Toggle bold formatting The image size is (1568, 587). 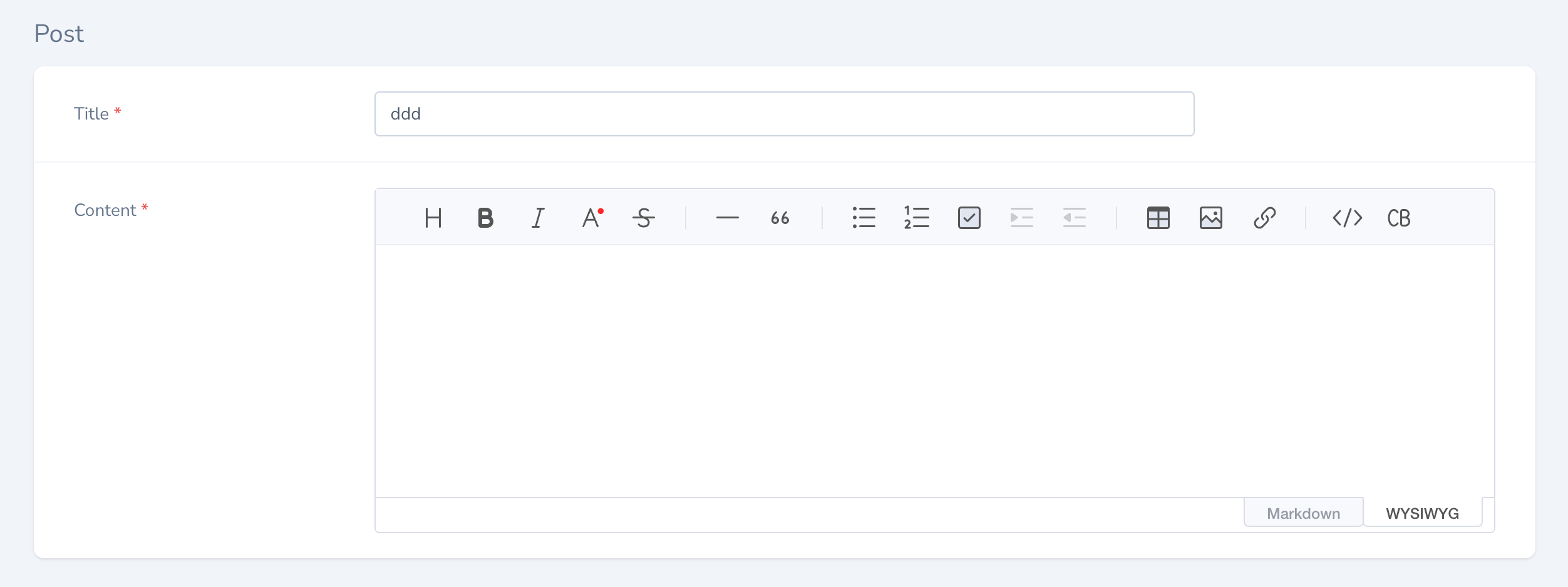[x=486, y=218]
